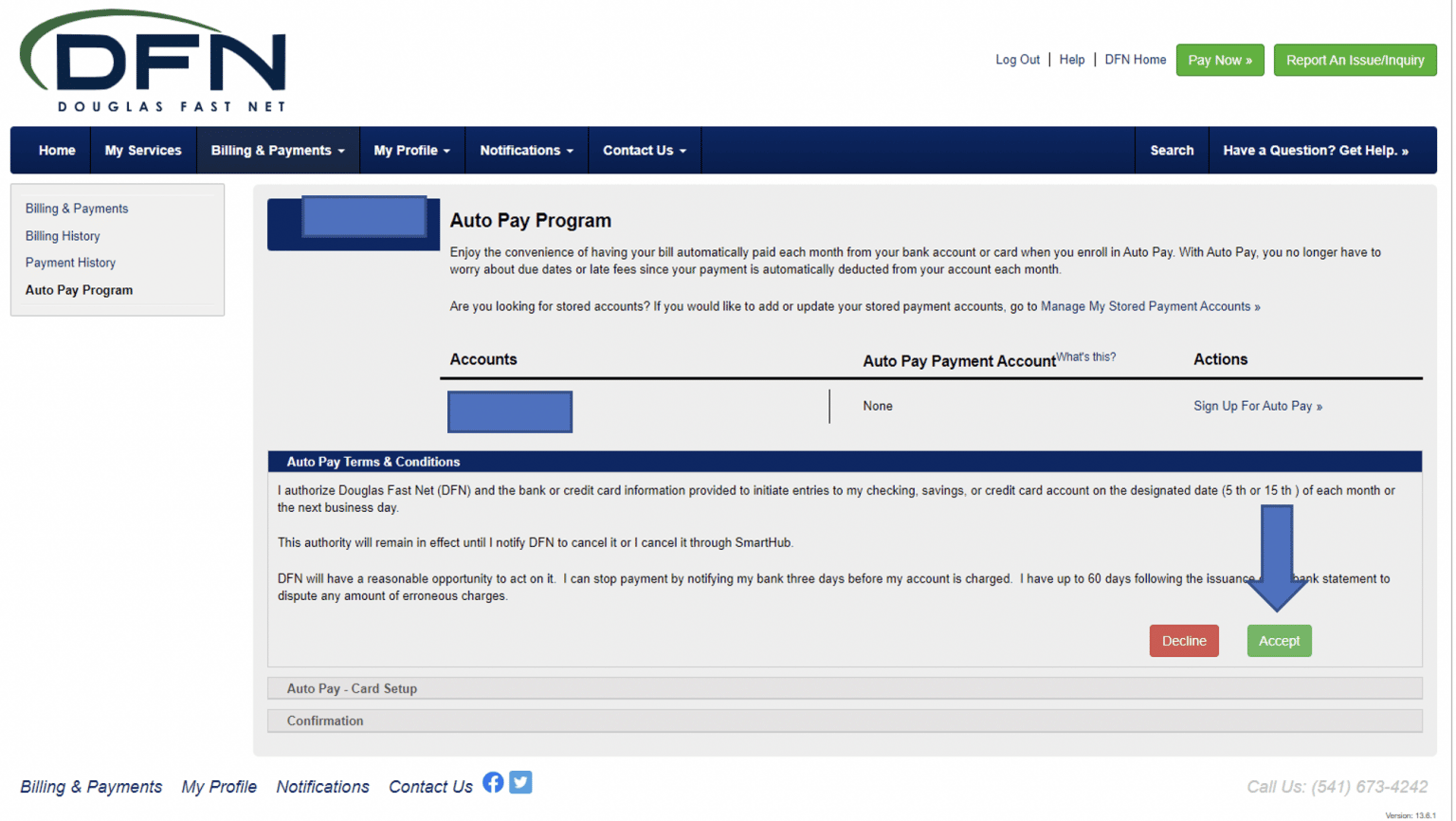
Task: Open the Twitter page icon
Action: 520,782
